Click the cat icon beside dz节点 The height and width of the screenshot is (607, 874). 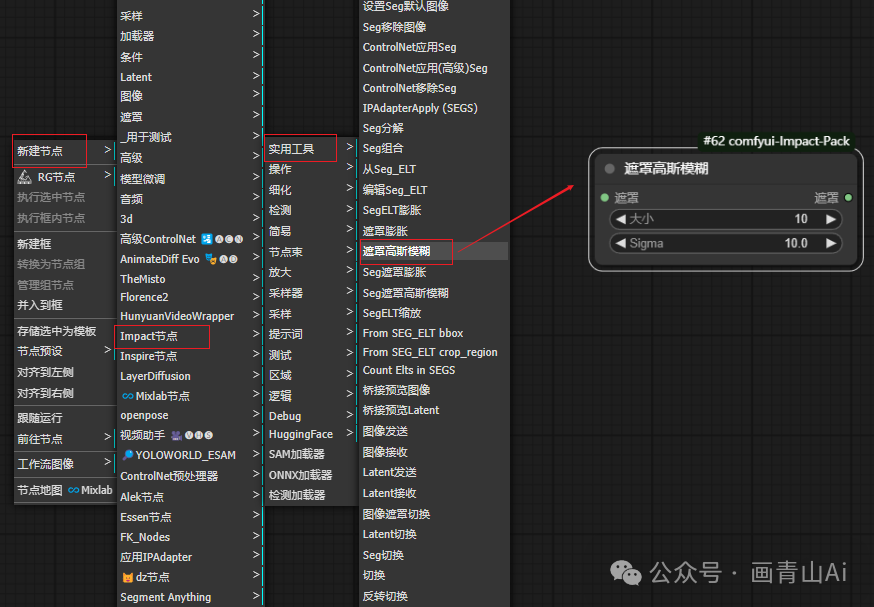pos(128,577)
